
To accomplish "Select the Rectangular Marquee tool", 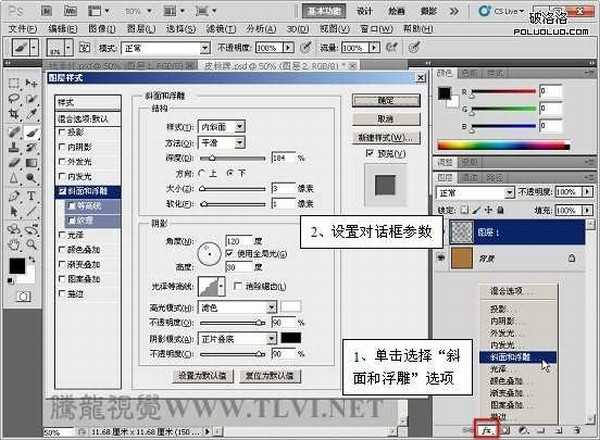I will pos(14,83).
